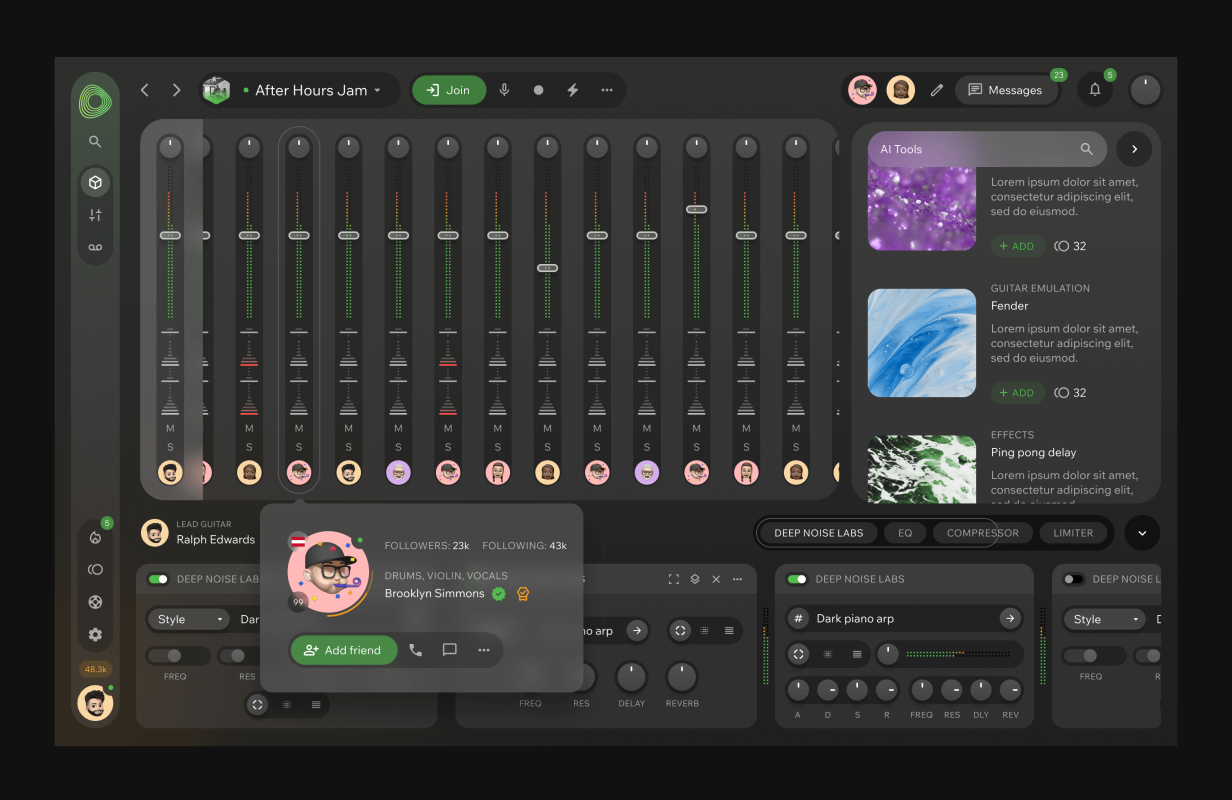Open the mixer sliders icon in sidebar
This screenshot has width=1232, height=800.
tap(95, 215)
